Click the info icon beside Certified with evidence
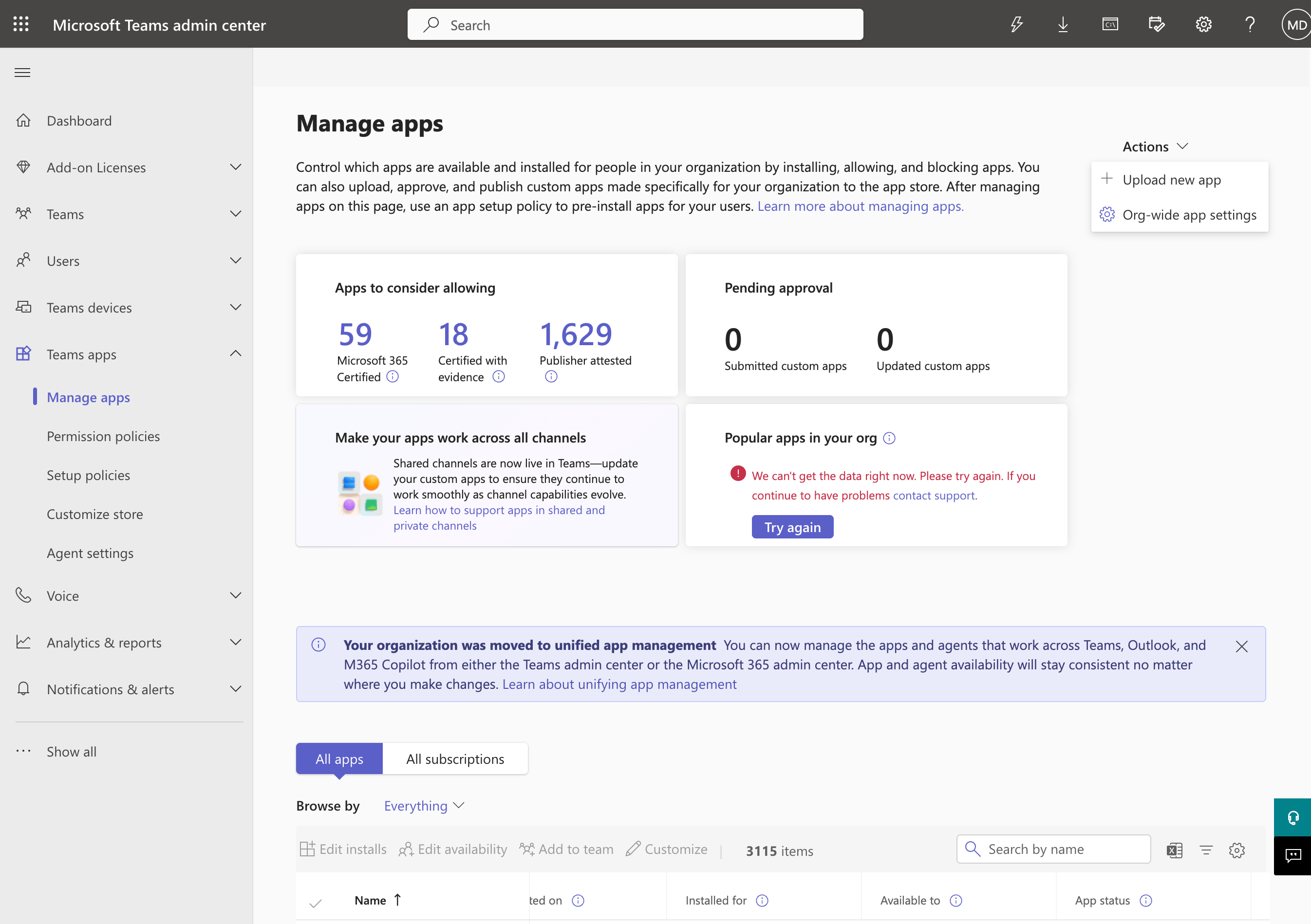1311x924 pixels. 499,376
